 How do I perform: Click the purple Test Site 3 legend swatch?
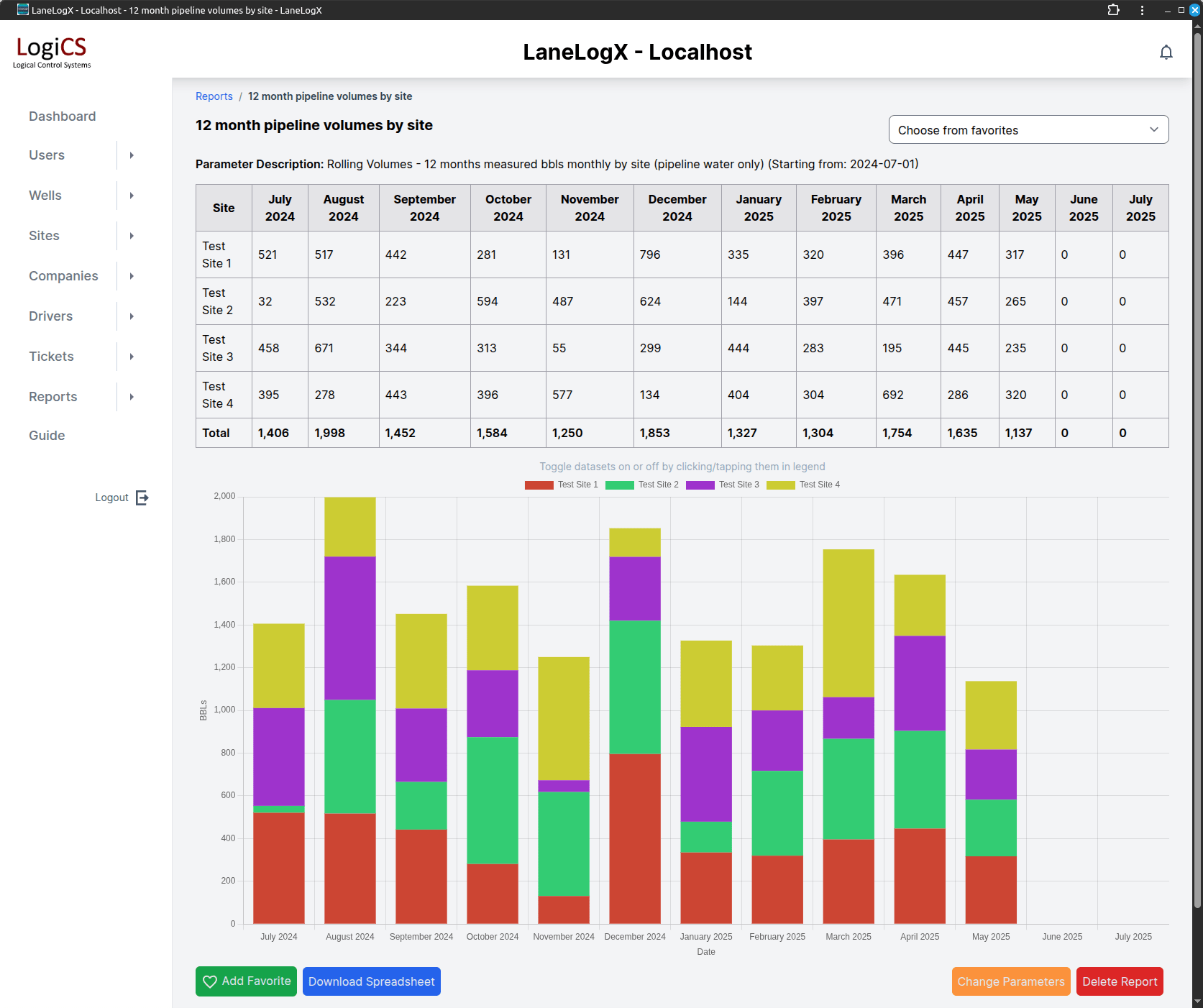[x=700, y=485]
